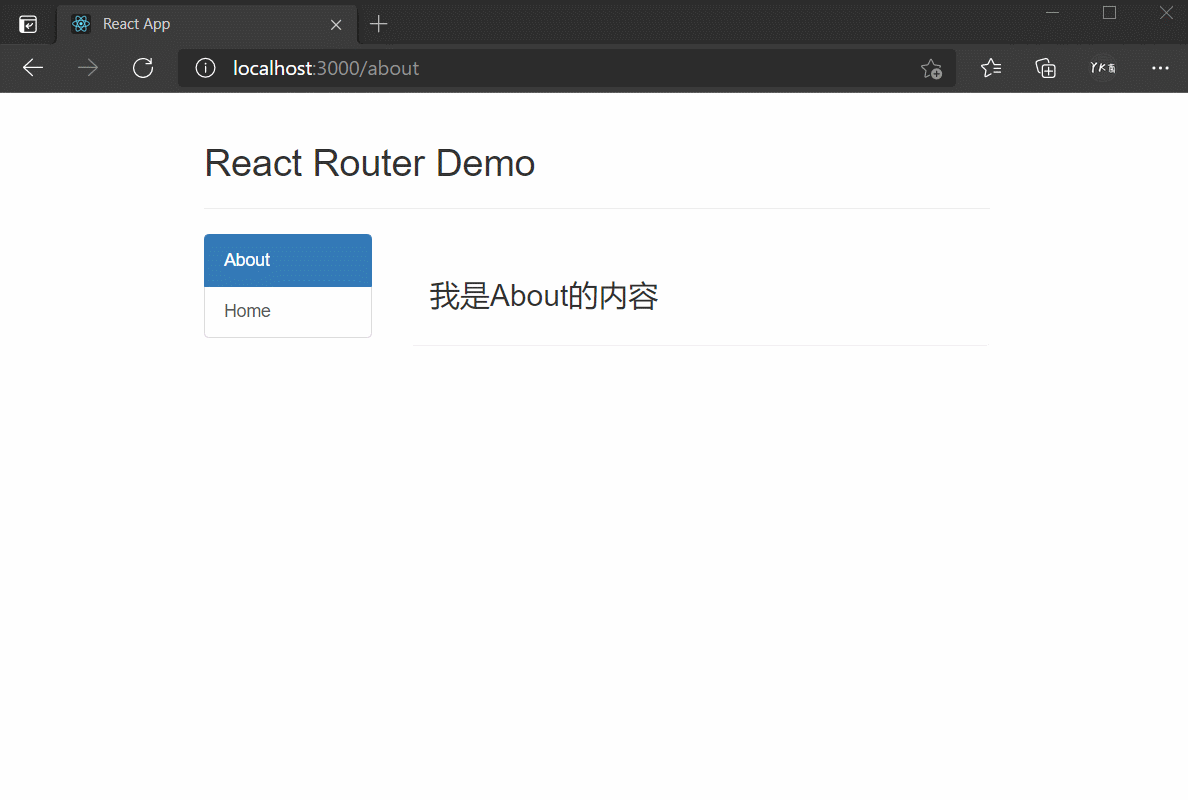The width and height of the screenshot is (1188, 800).
Task: Add this page to favorites star
Action: (931, 69)
